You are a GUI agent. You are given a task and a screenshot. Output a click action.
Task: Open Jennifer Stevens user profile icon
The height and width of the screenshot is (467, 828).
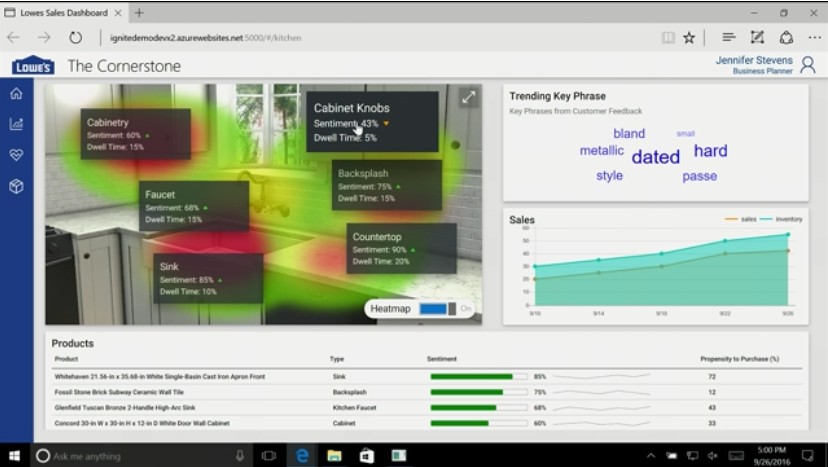808,65
